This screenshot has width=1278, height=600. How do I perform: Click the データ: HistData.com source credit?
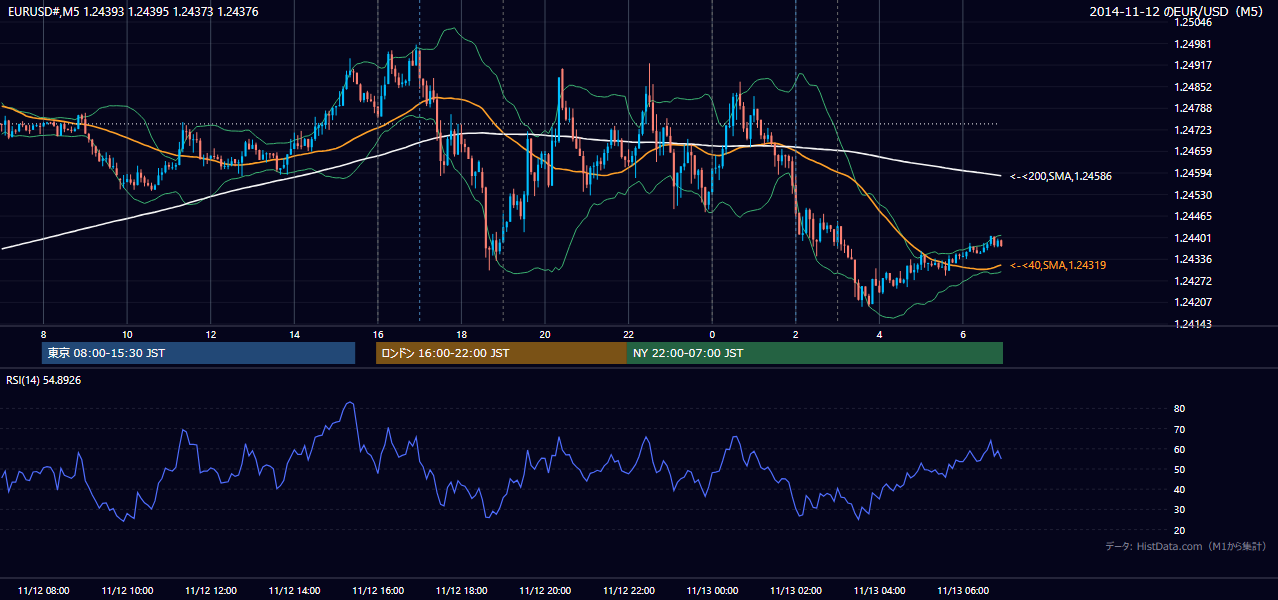click(1185, 546)
